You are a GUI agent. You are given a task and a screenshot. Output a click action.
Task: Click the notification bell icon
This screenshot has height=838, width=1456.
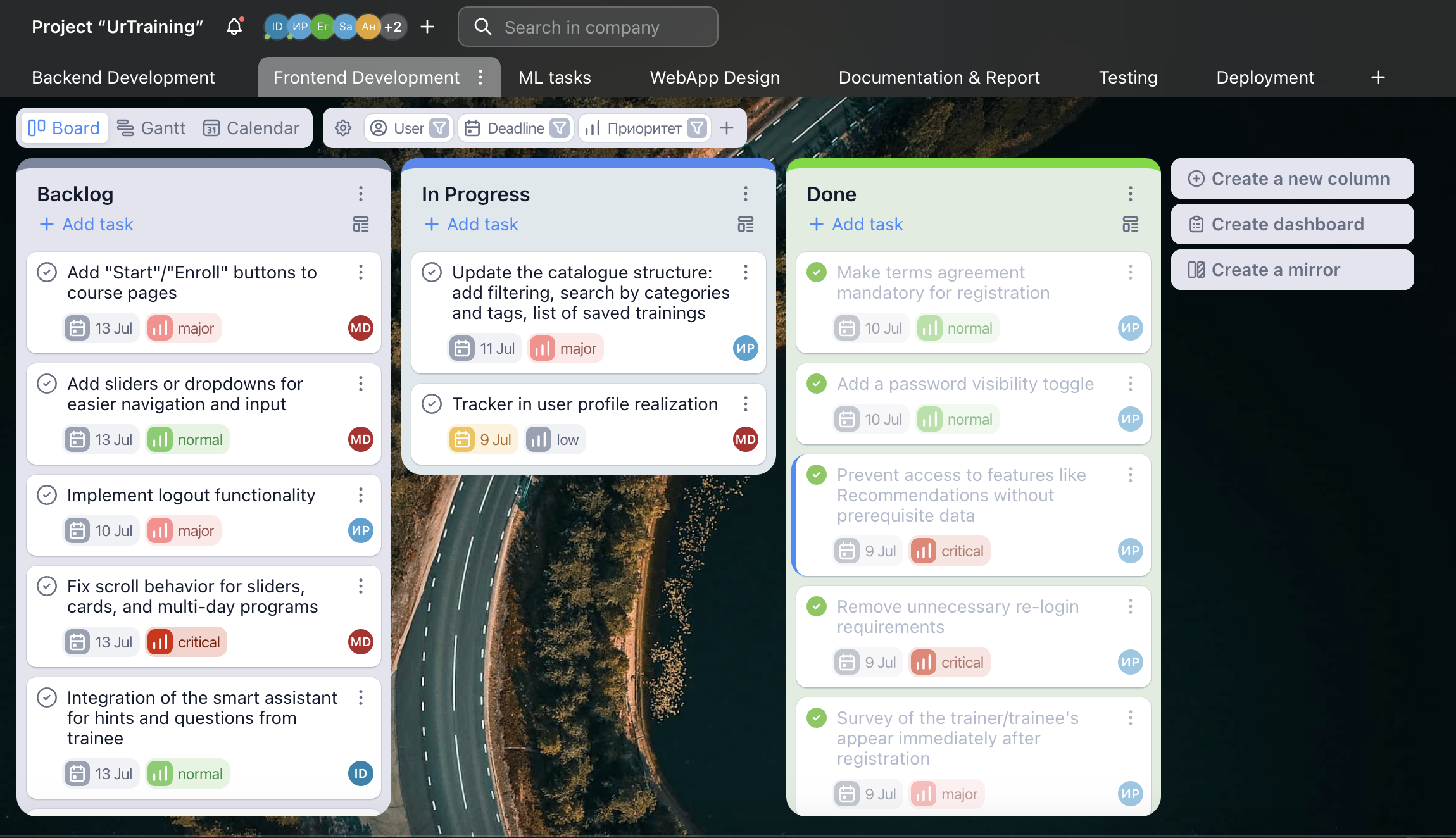pyautogui.click(x=234, y=27)
